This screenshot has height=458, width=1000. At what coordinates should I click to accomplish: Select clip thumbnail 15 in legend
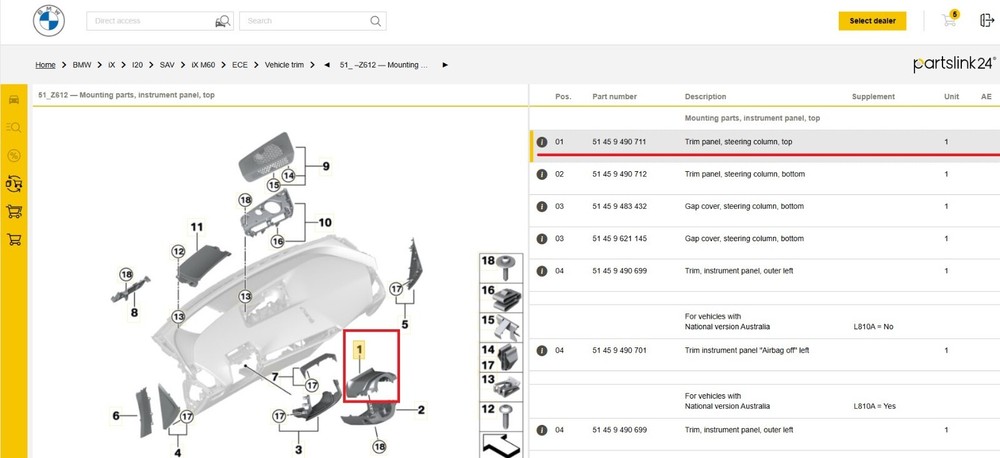point(501,328)
